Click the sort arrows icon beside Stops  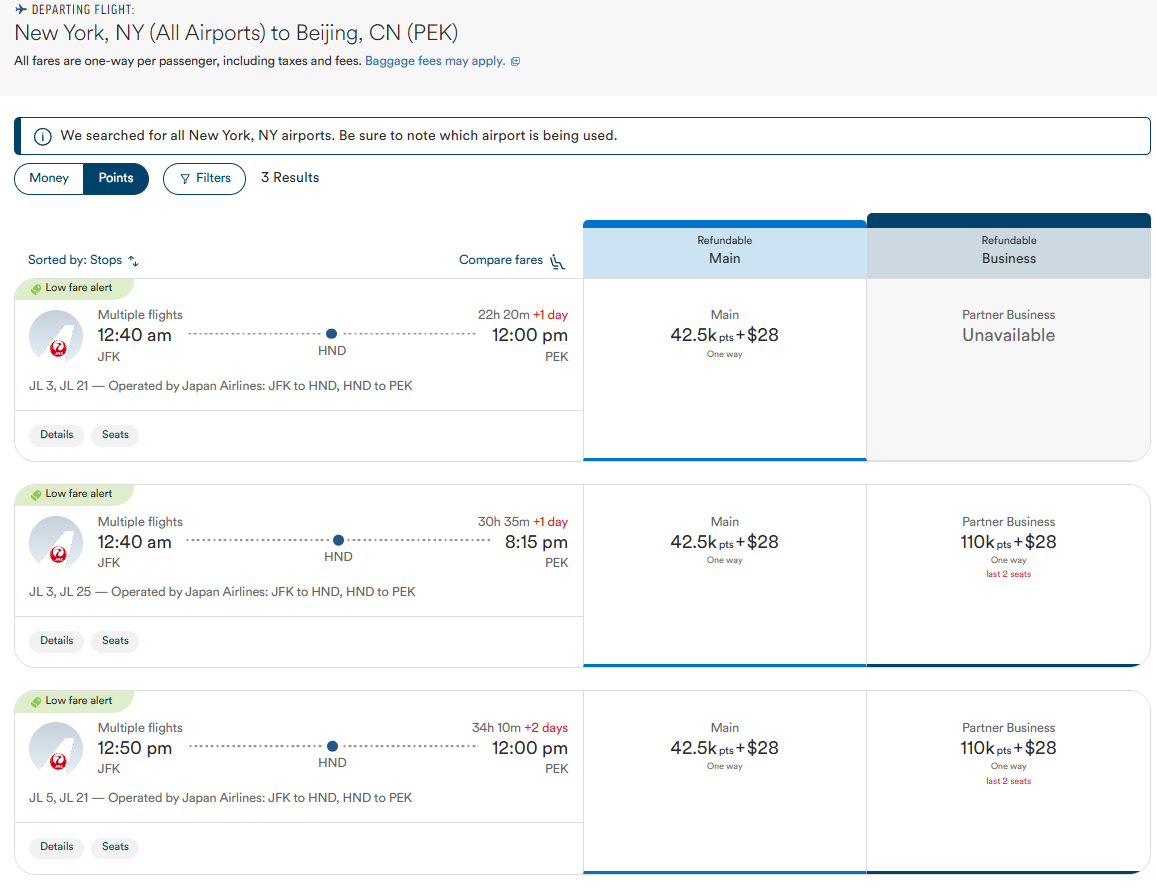coord(134,261)
